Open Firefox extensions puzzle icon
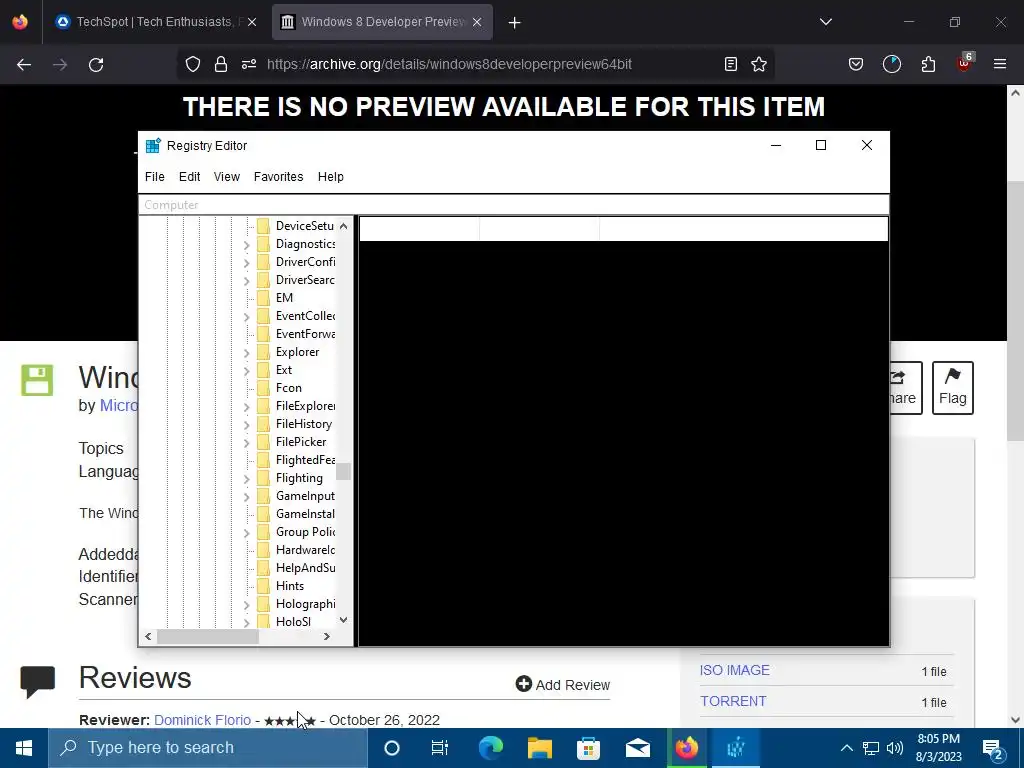Screen dimensions: 1024x768 (928, 64)
